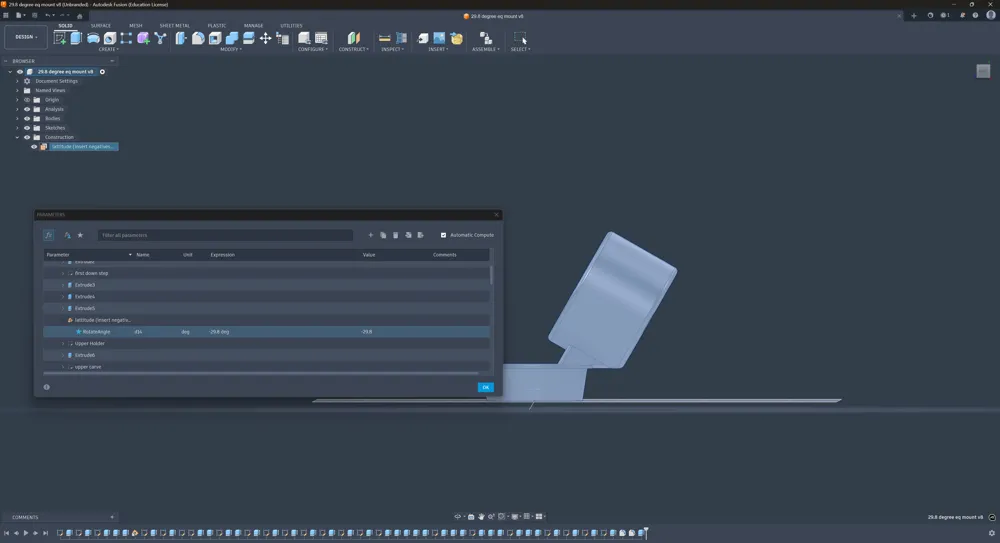Expand the Named Views node
Image resolution: width=1000 pixels, height=543 pixels.
pos(17,91)
